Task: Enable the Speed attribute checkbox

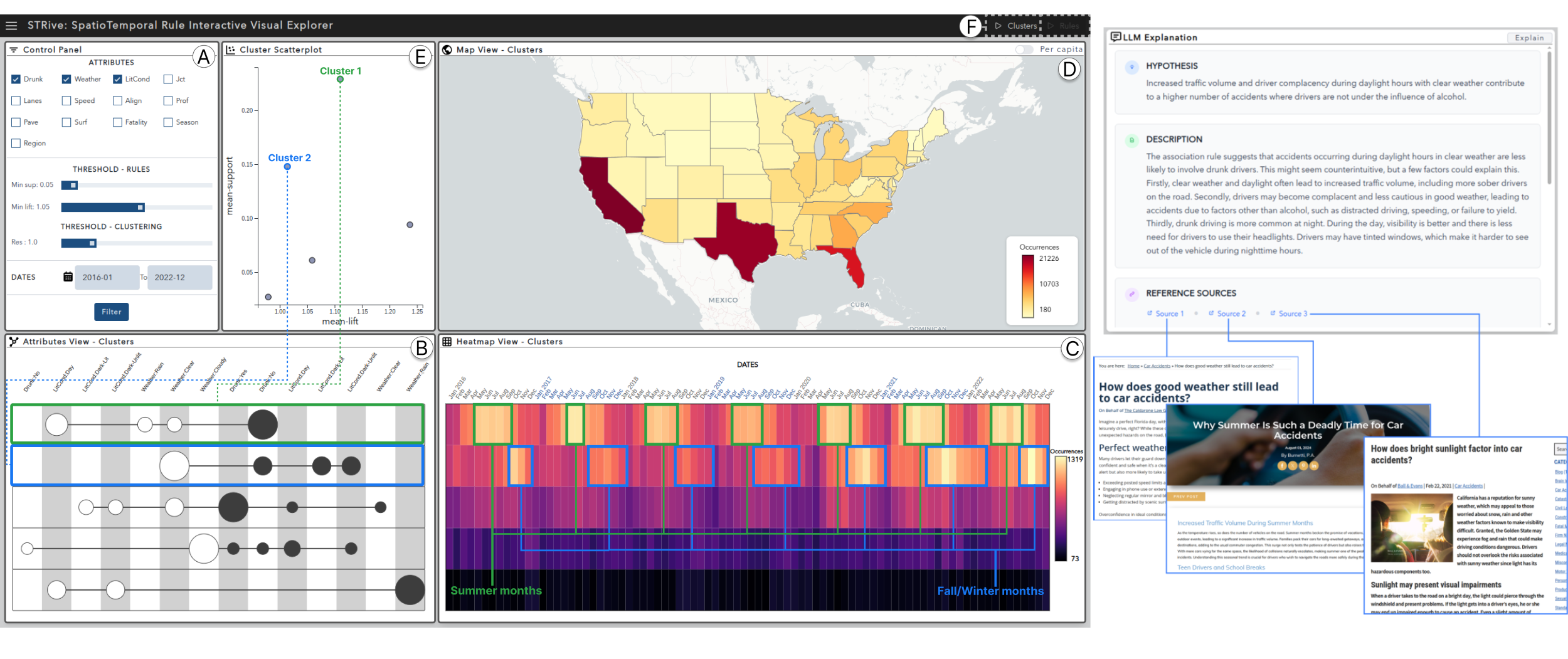Action: coord(66,101)
